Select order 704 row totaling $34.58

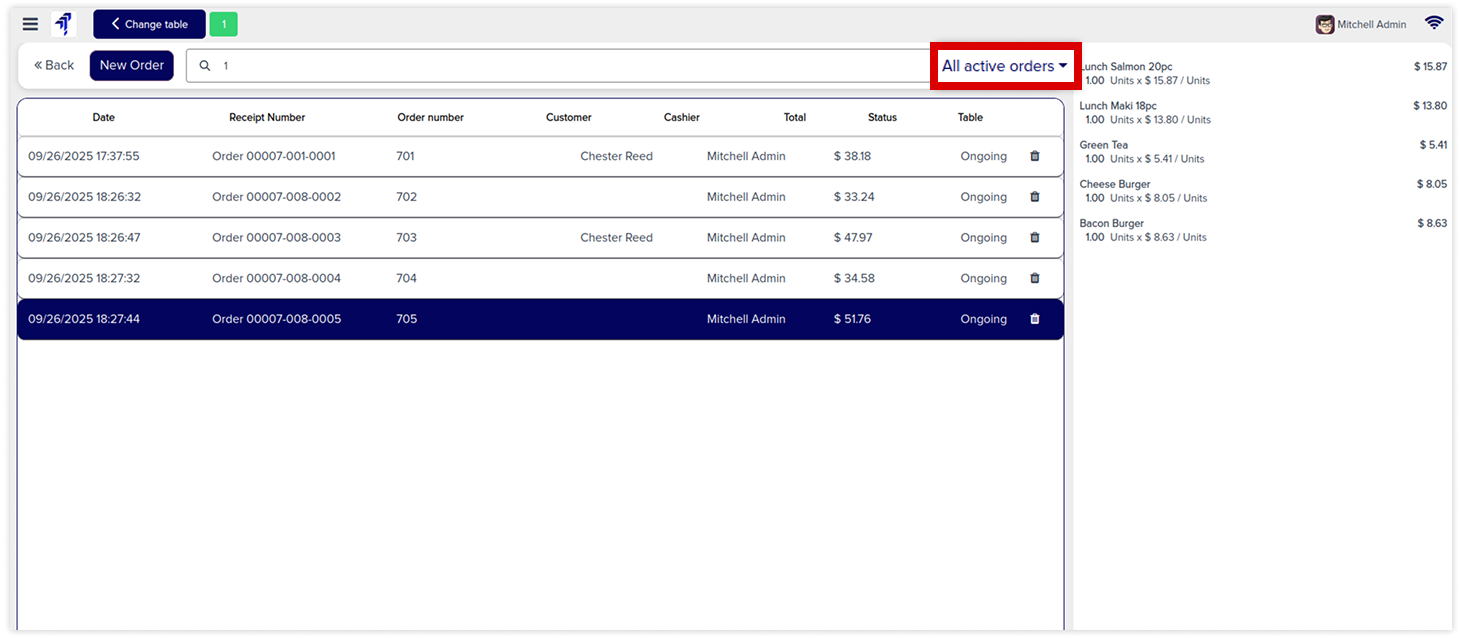tap(500, 278)
